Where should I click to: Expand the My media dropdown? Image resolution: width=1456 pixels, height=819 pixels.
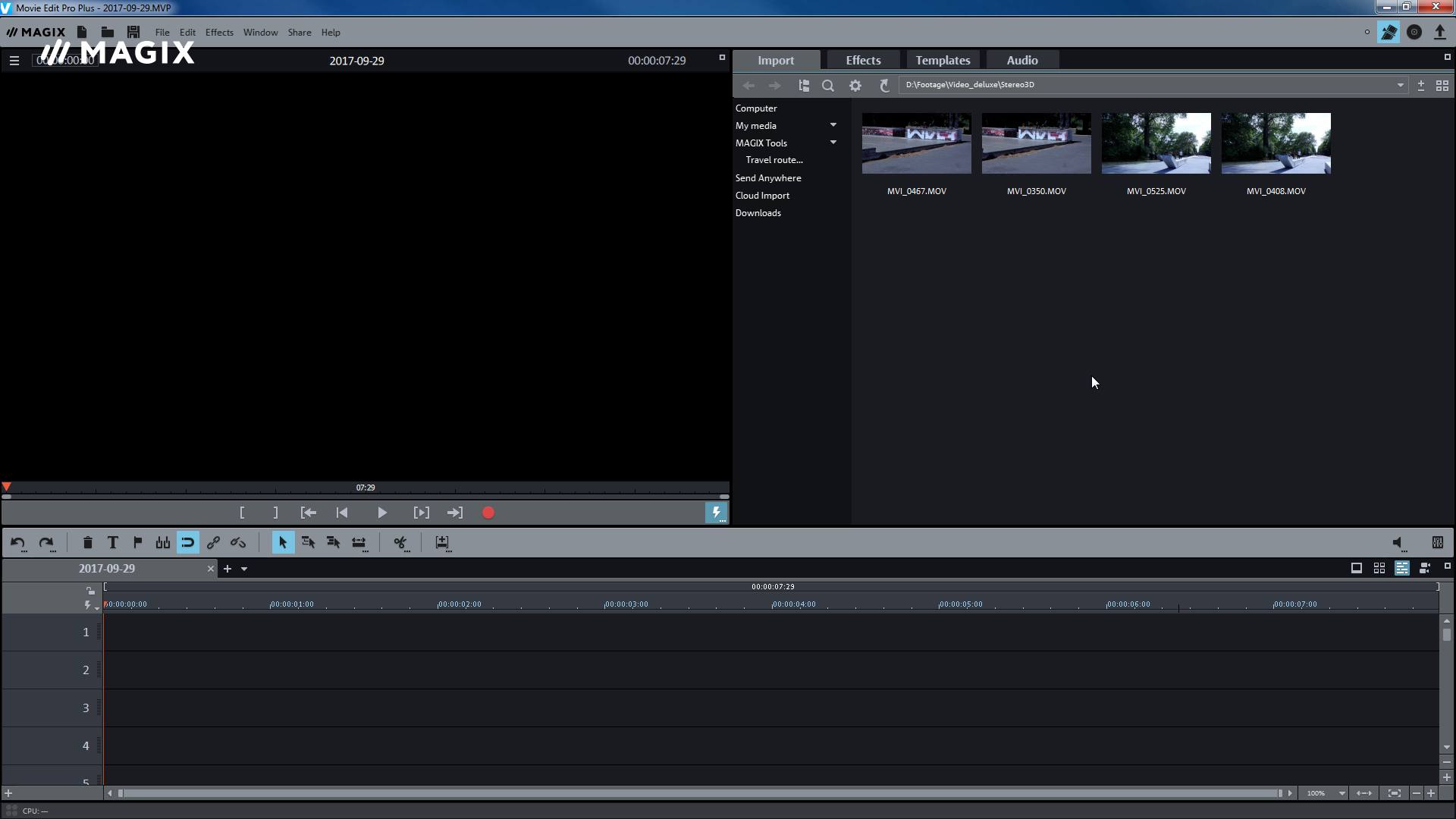[x=833, y=125]
